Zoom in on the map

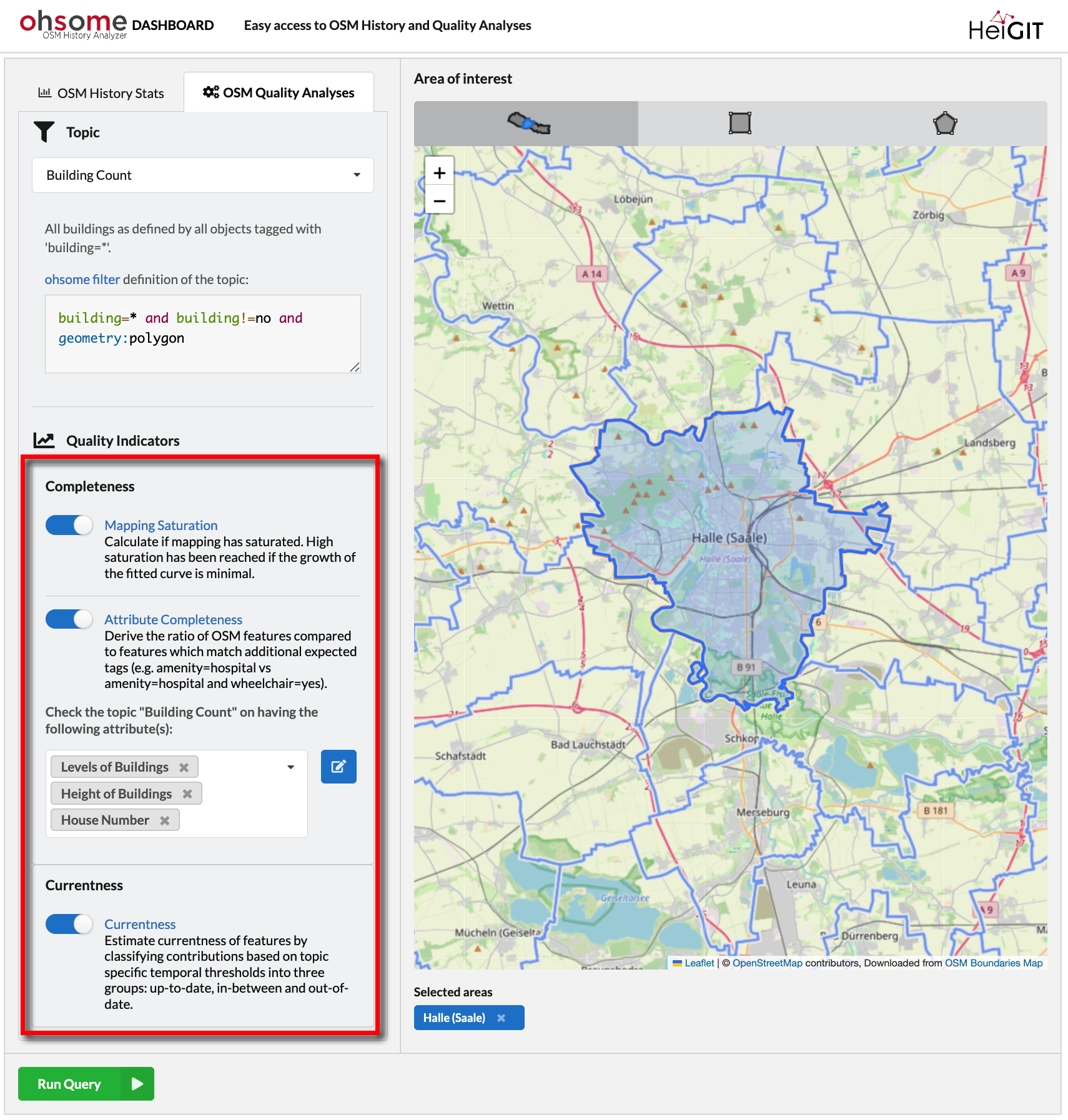click(440, 173)
